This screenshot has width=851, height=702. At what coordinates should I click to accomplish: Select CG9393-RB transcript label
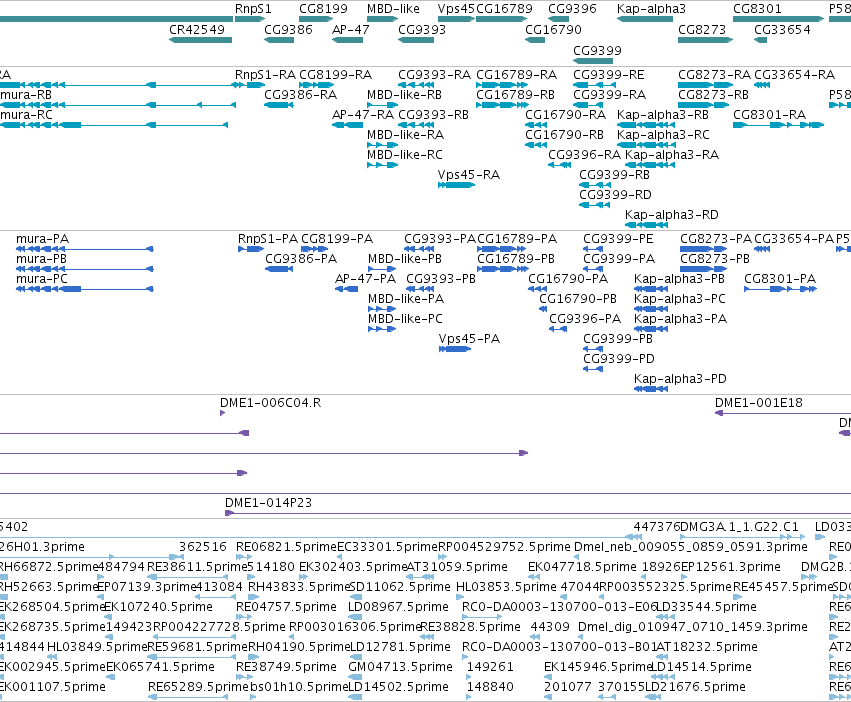coord(434,115)
